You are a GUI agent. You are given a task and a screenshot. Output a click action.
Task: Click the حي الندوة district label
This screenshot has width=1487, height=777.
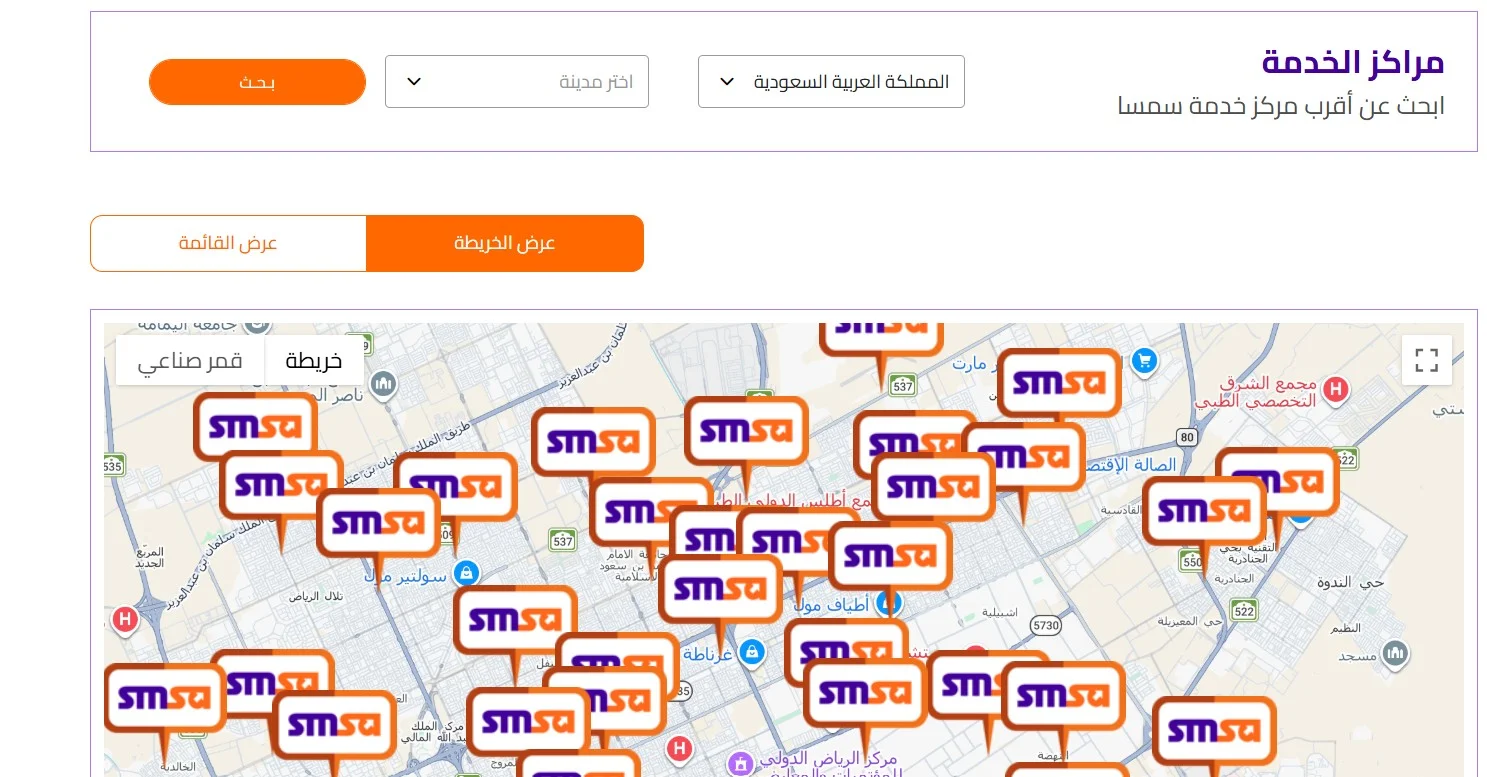tap(1349, 582)
